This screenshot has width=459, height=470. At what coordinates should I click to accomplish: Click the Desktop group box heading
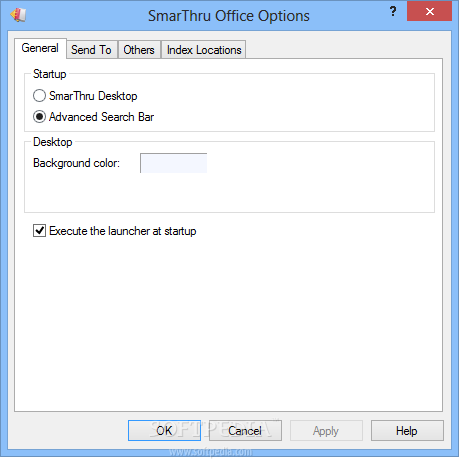pos(53,142)
